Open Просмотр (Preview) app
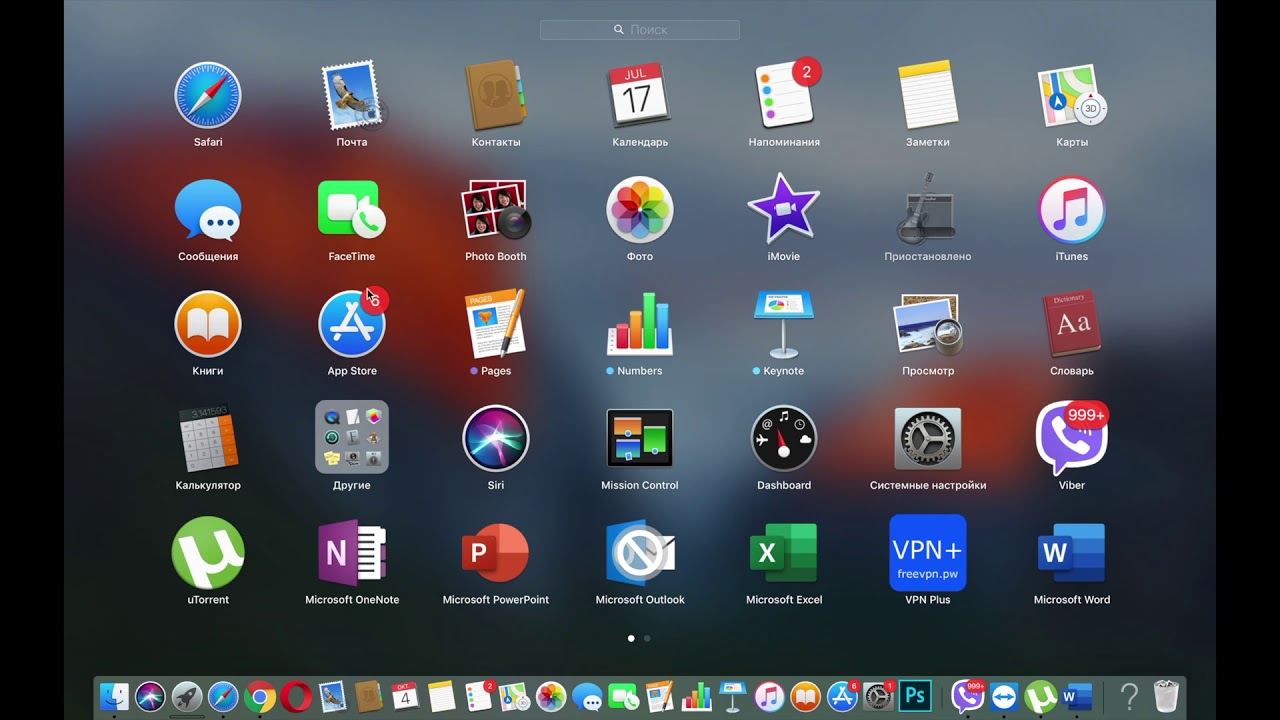This screenshot has width=1280, height=720. [928, 324]
